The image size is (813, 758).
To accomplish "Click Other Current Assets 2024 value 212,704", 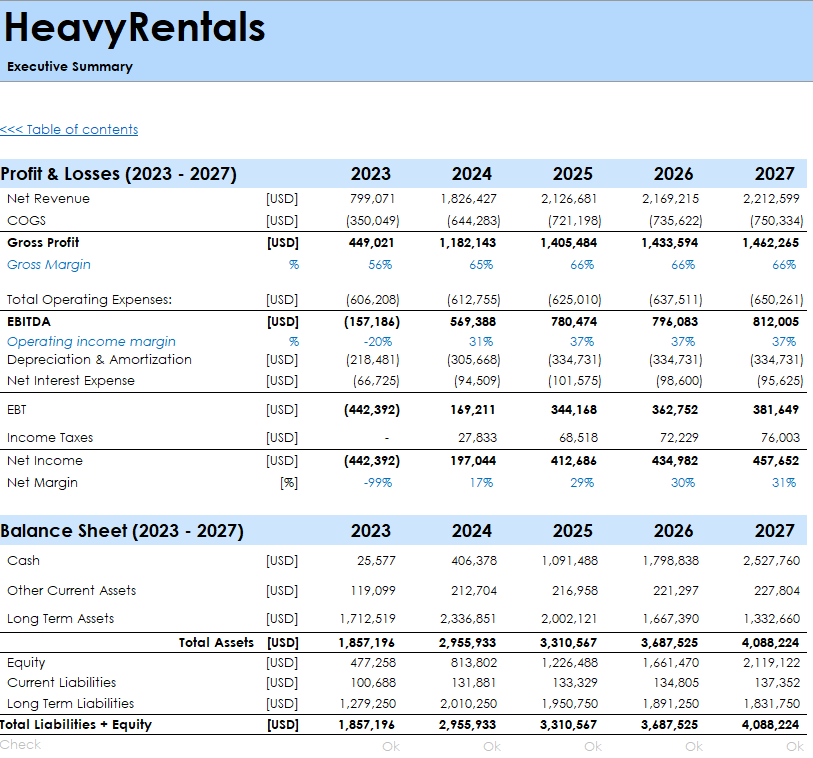I will click(474, 591).
